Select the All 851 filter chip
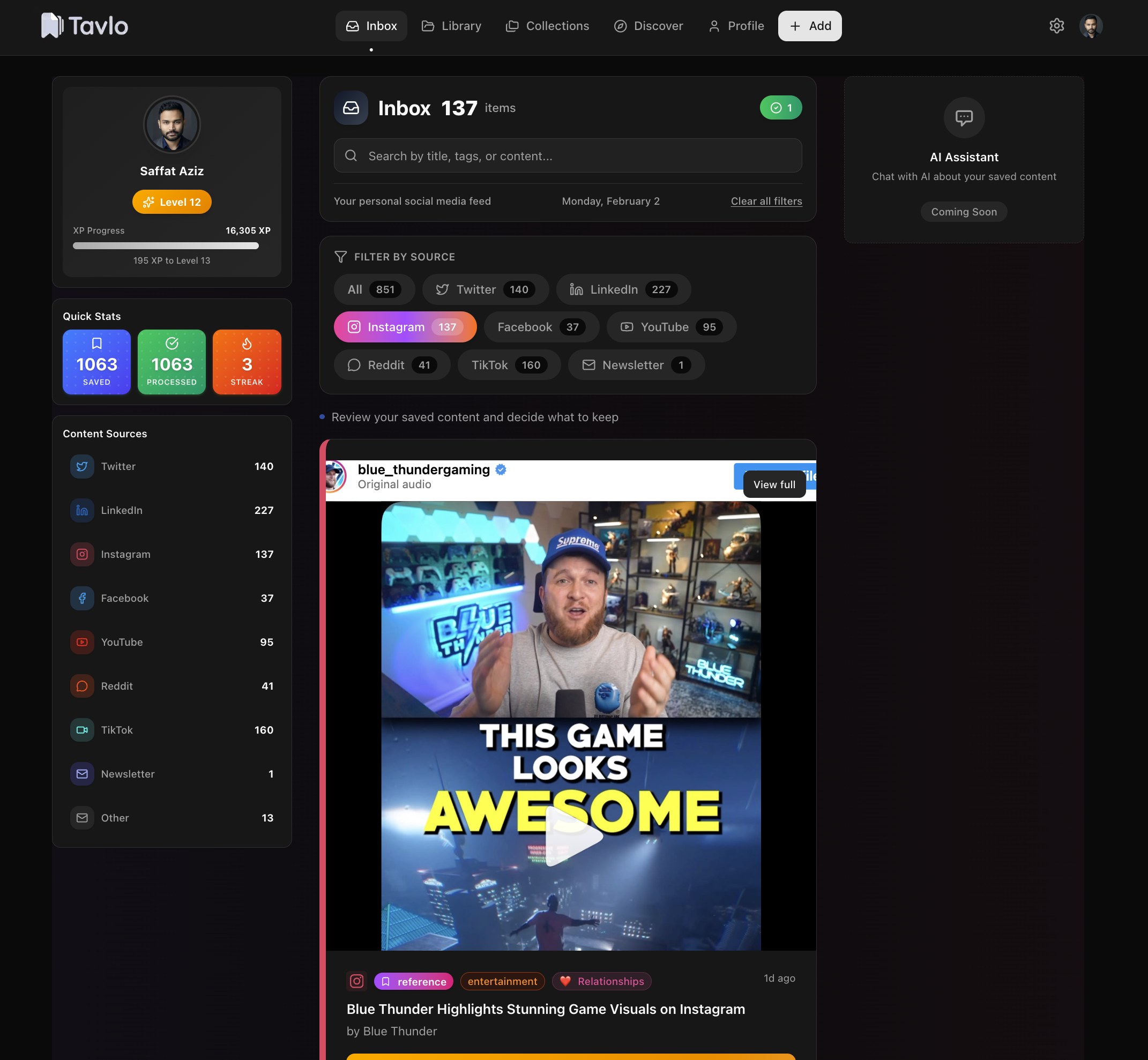Image resolution: width=1148 pixels, height=1060 pixels. tap(374, 289)
